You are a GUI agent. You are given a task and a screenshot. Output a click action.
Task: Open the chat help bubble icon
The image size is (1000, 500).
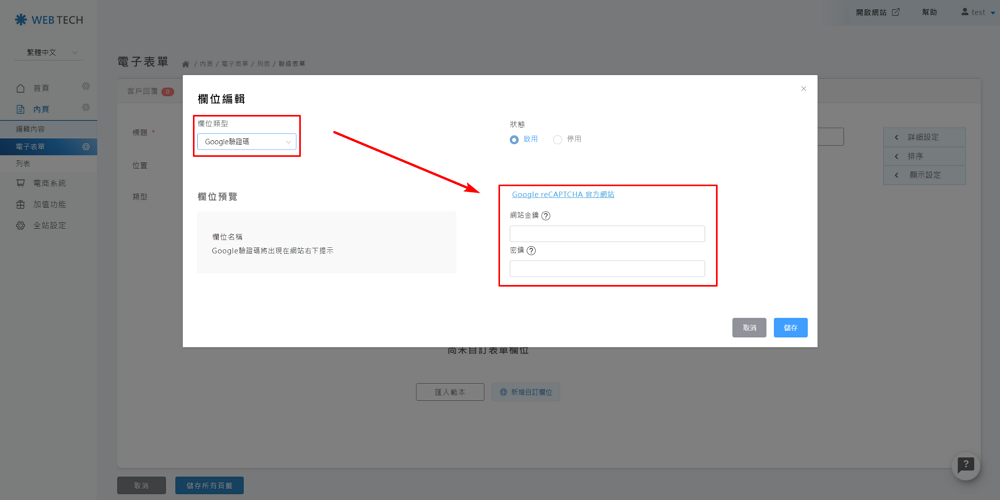[x=964, y=465]
